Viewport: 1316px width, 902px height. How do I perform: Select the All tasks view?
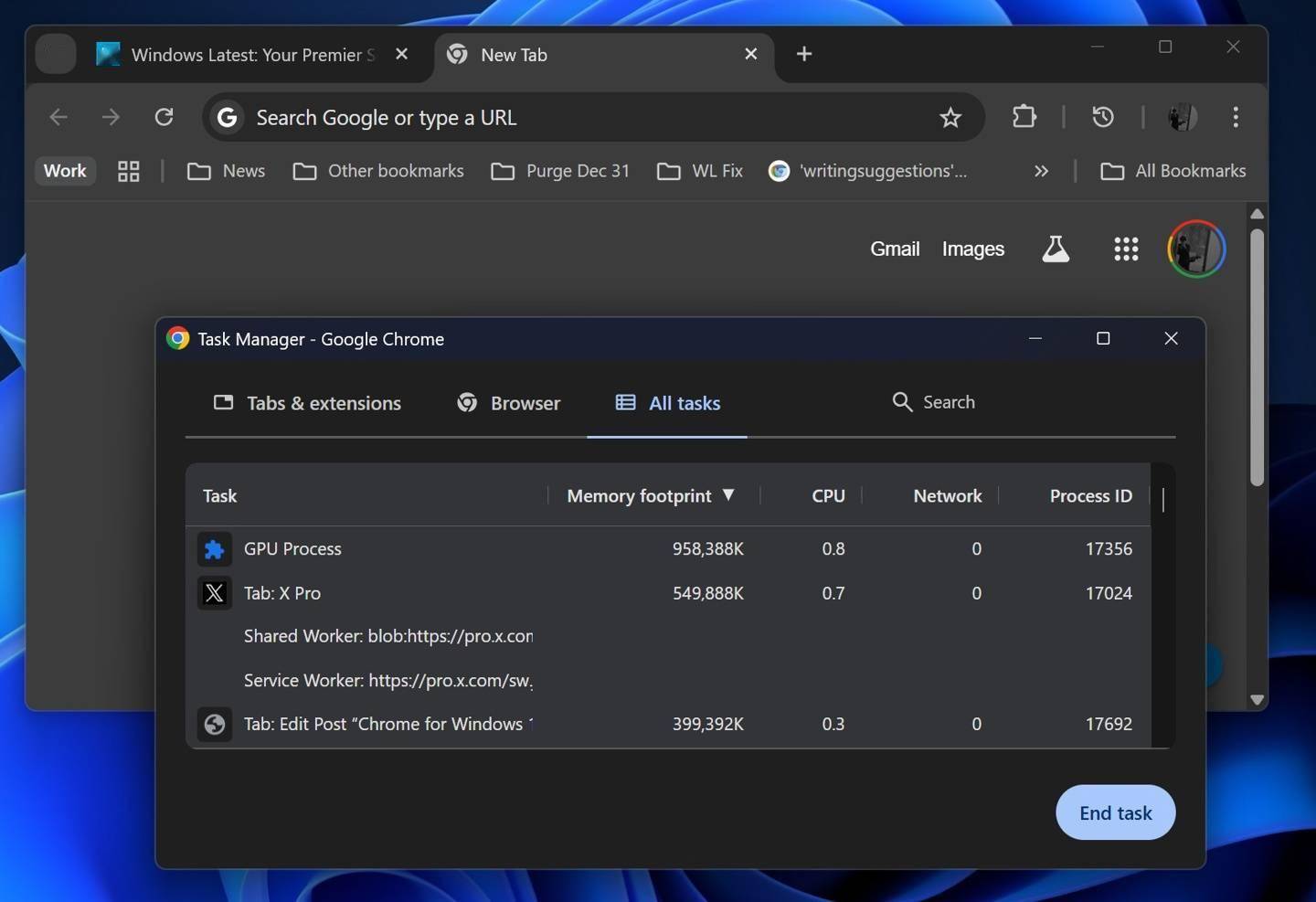click(x=667, y=403)
